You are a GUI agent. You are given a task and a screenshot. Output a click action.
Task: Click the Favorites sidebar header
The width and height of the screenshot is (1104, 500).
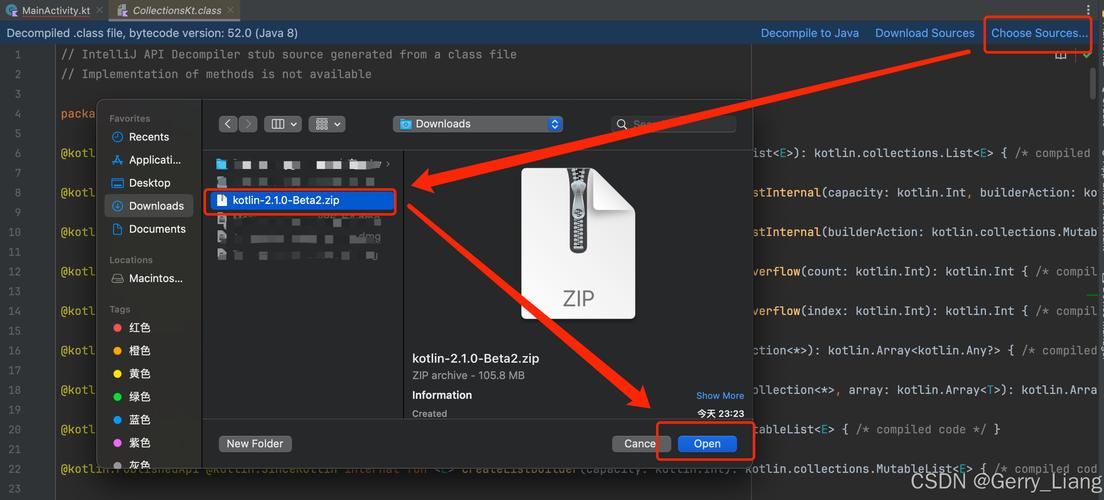pyautogui.click(x=130, y=118)
